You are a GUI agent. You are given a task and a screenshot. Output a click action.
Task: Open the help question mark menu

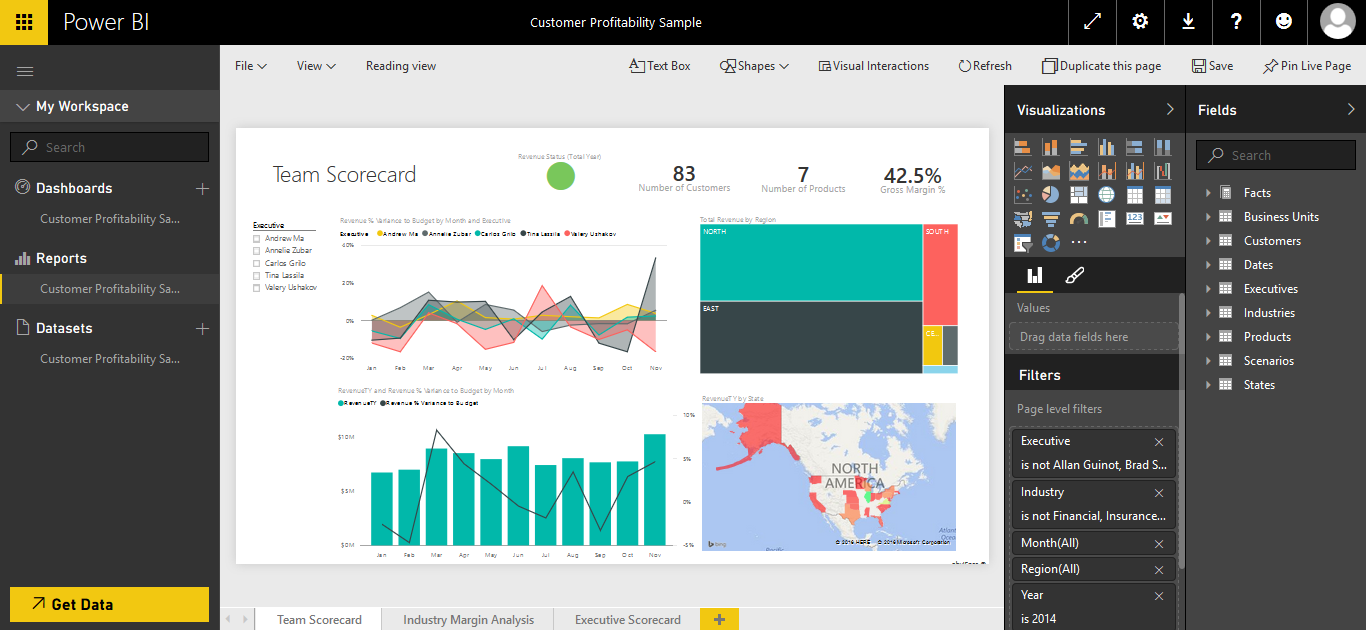1236,22
